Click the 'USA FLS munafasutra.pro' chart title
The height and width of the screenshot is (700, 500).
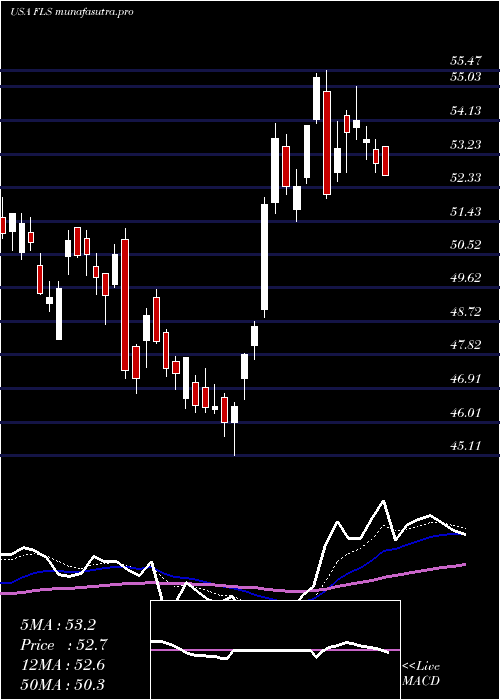(72, 12)
